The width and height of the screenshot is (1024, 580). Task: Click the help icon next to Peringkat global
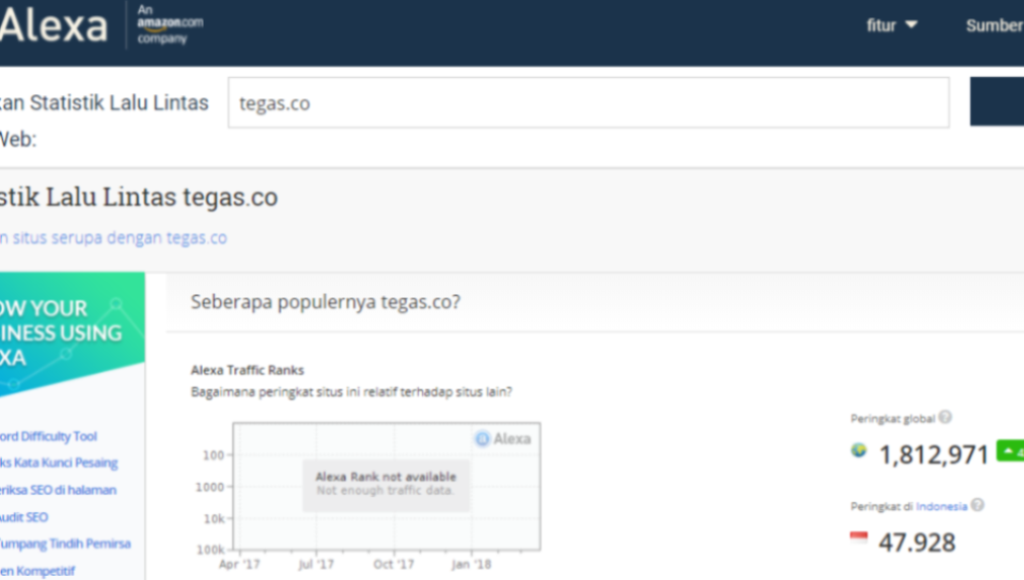click(x=945, y=417)
